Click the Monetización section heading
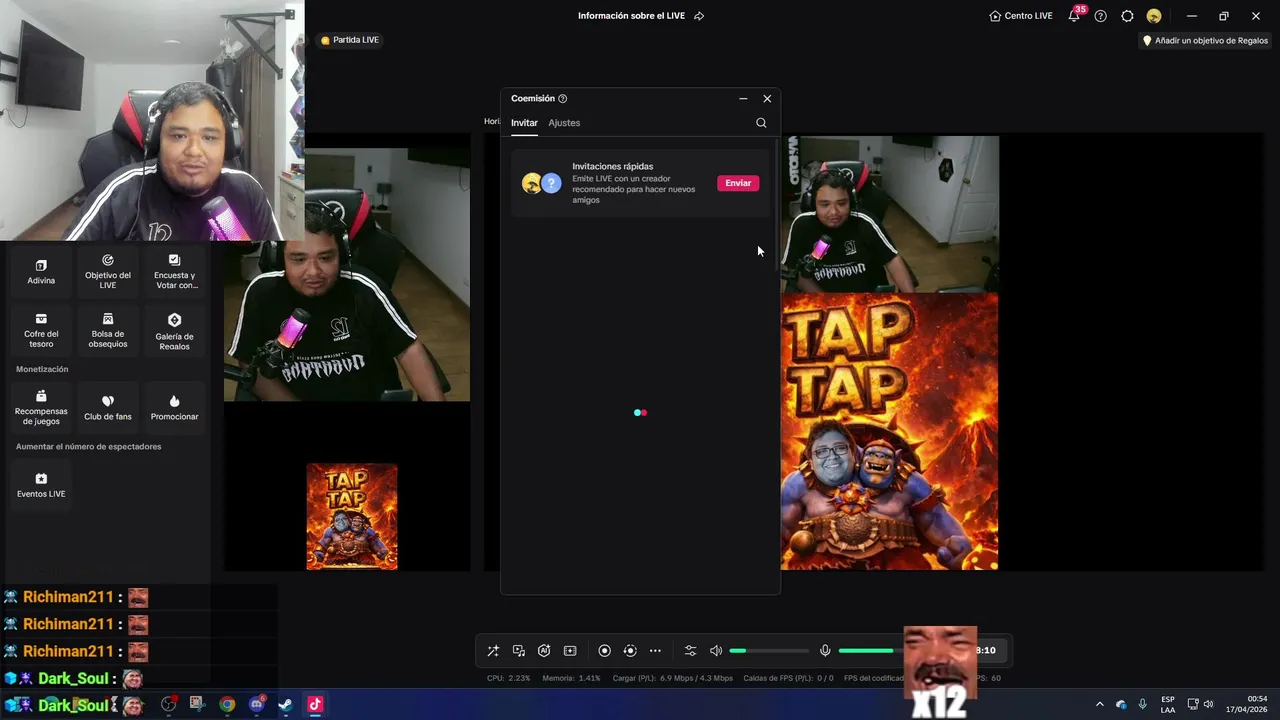The width and height of the screenshot is (1280, 720). tap(42, 369)
